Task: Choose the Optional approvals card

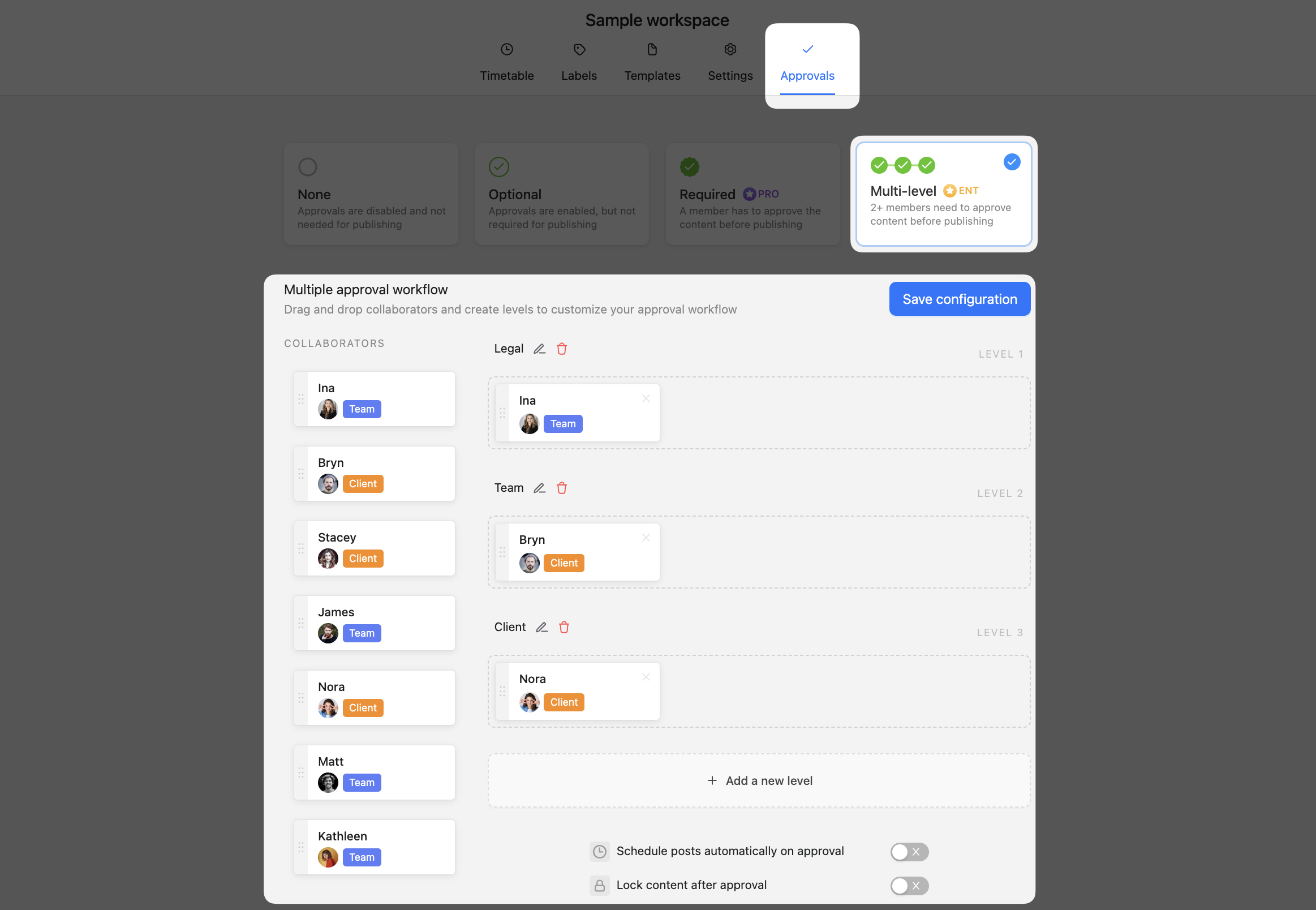Action: (561, 195)
